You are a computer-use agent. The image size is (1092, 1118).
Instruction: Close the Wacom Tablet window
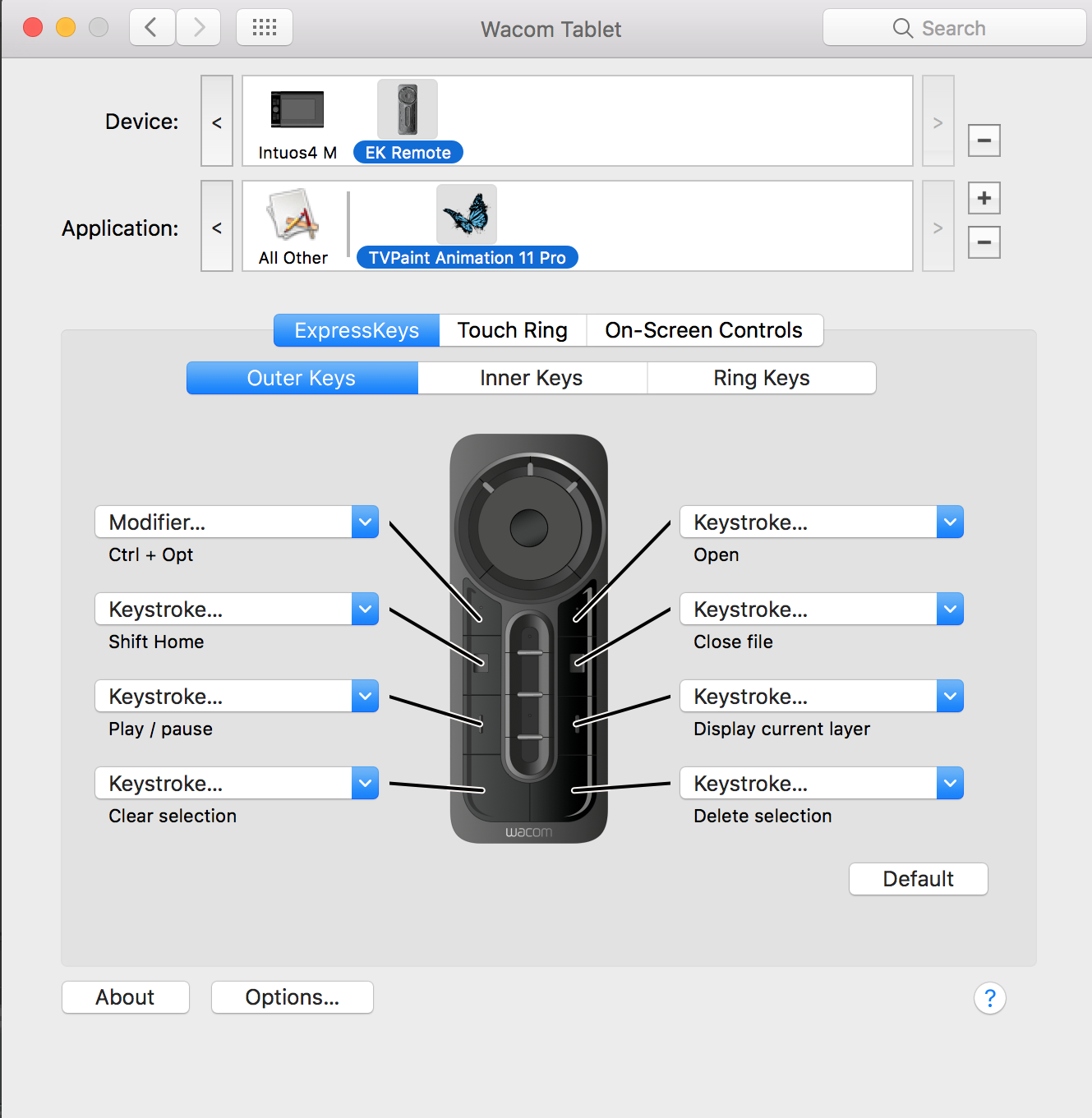33,27
